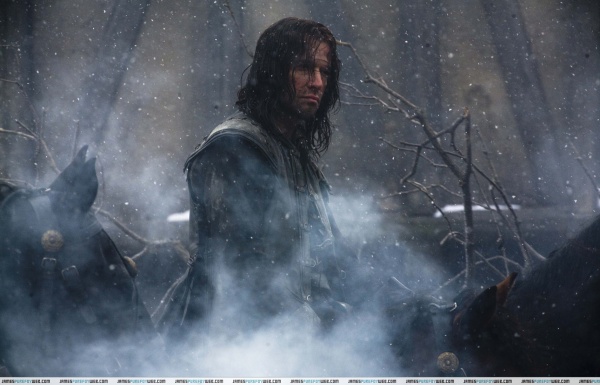600x385 pixels.
Task: Click the snow patch left of the man's arm
Action: pyautogui.click(x=178, y=217)
